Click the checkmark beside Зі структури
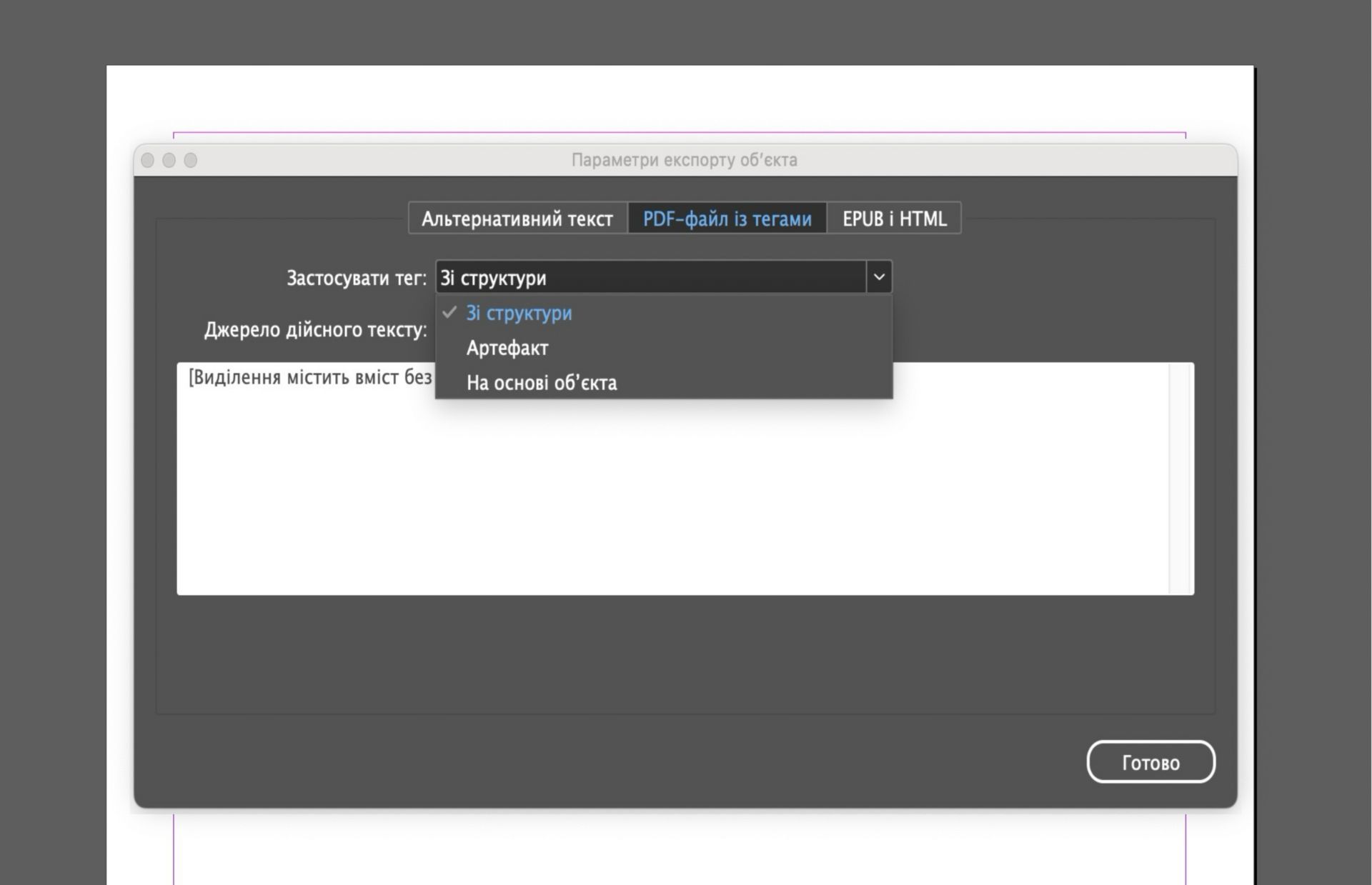 pos(449,313)
